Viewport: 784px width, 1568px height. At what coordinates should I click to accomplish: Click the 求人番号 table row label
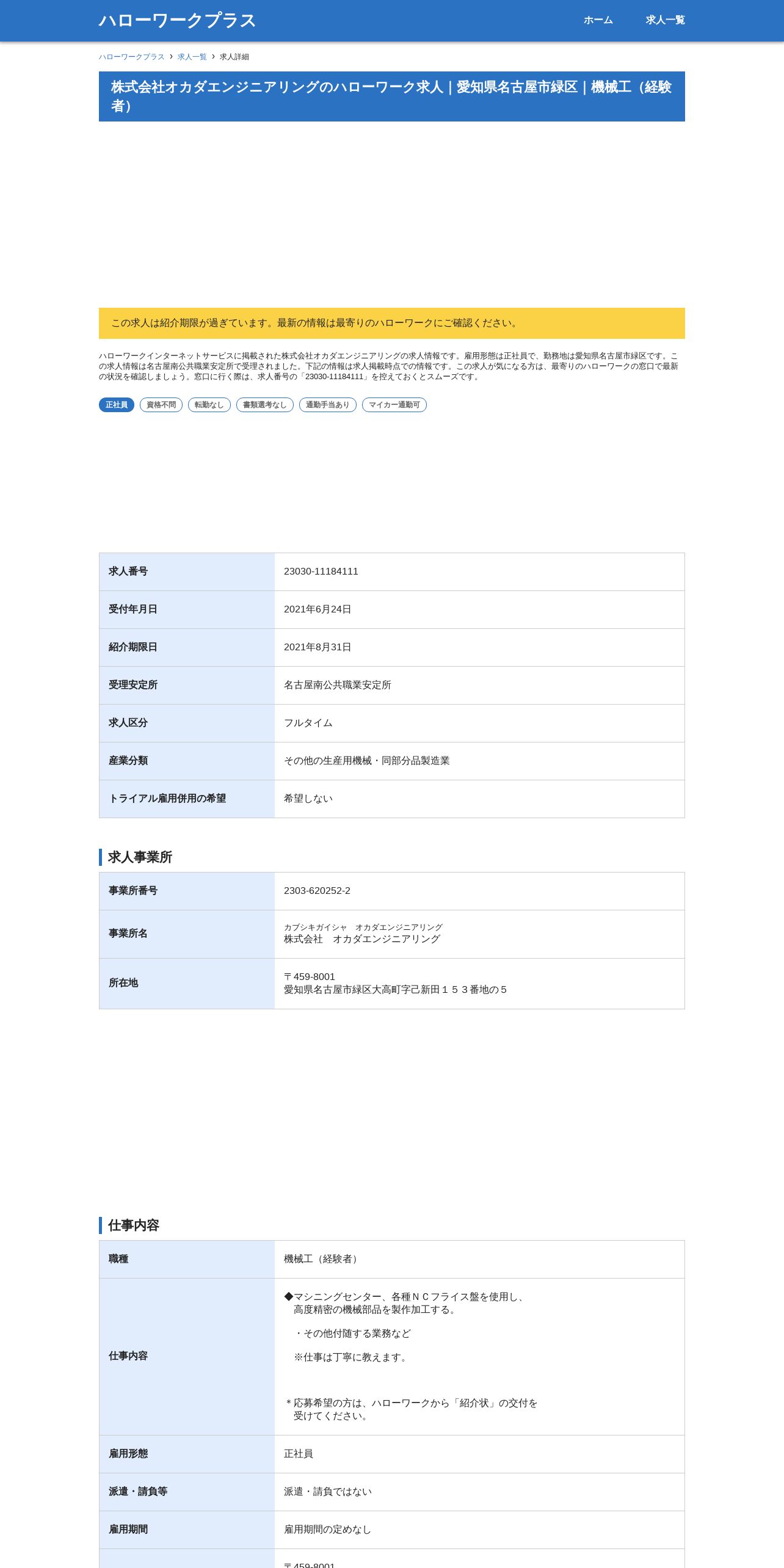coord(128,572)
